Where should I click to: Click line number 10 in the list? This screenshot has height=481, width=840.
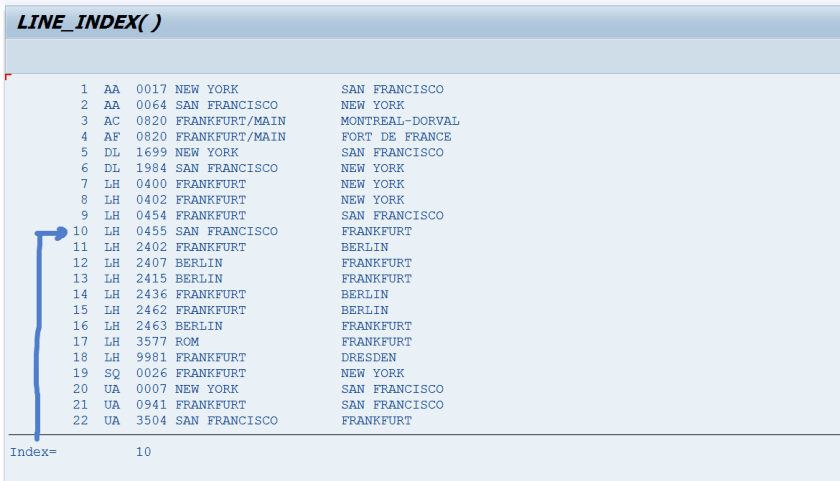tap(81, 232)
